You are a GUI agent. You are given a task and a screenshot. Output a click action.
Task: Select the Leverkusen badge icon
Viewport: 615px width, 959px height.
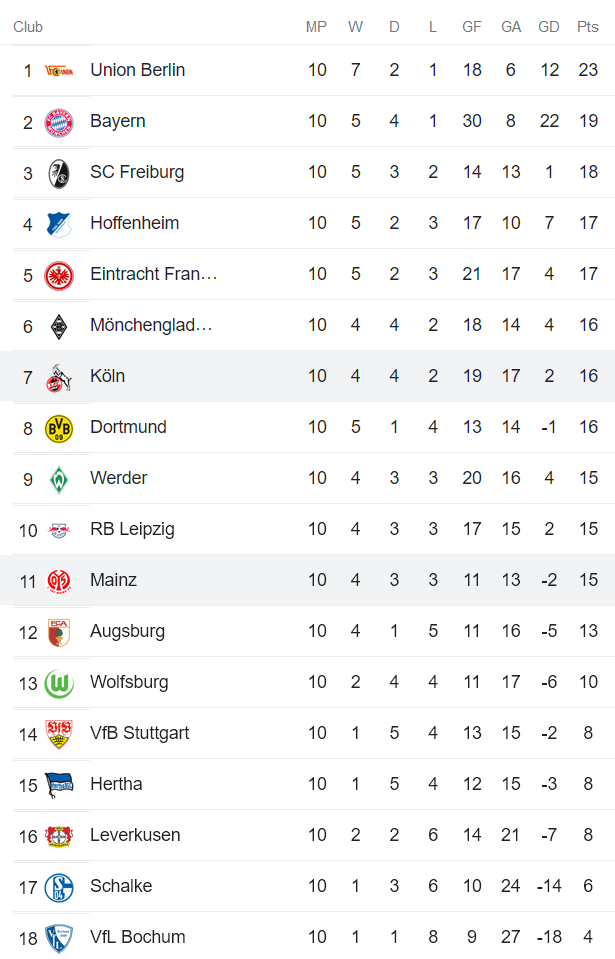[58, 835]
